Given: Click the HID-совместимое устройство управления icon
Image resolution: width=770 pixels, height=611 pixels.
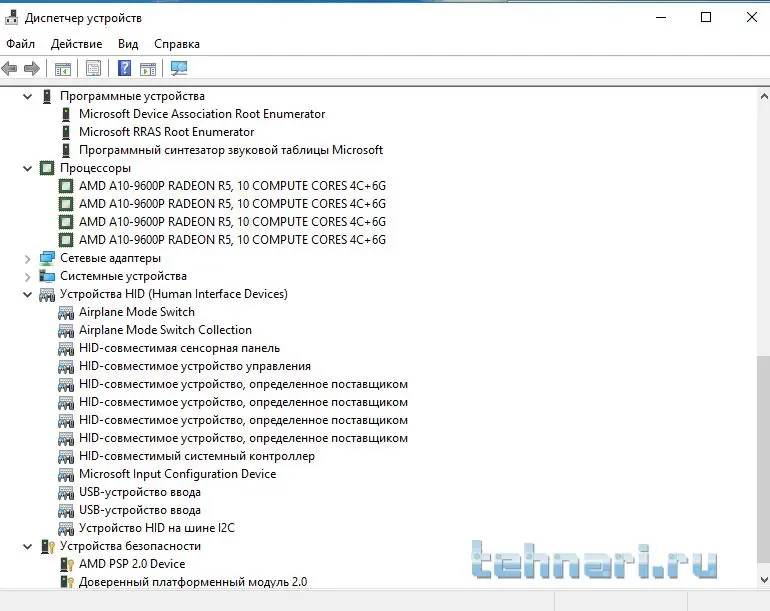Looking at the screenshot, I should click(x=66, y=366).
